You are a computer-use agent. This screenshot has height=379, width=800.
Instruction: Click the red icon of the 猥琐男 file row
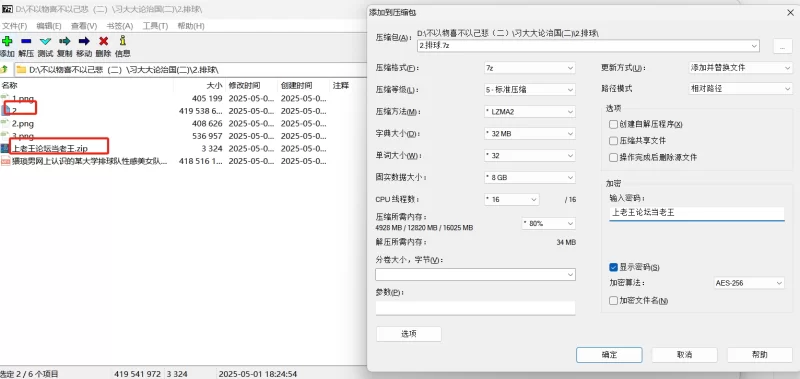5,161
